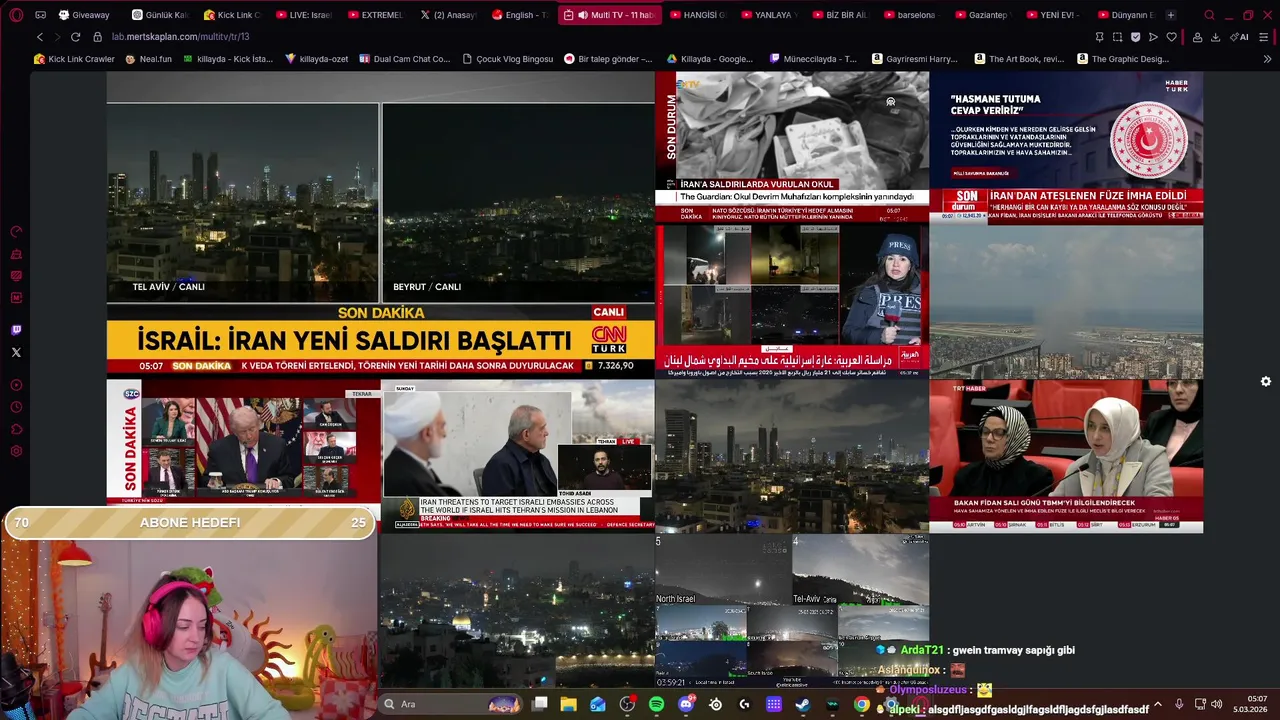Expand hidden system tray icons chevron
Screen dimensions: 1280x720
coord(1158,704)
